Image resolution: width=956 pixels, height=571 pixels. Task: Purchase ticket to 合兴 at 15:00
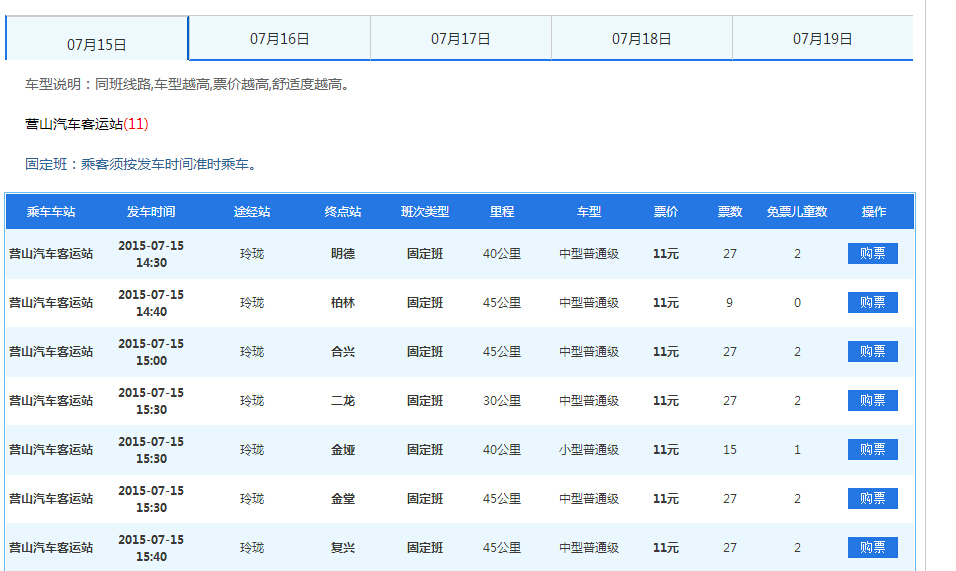(x=872, y=352)
